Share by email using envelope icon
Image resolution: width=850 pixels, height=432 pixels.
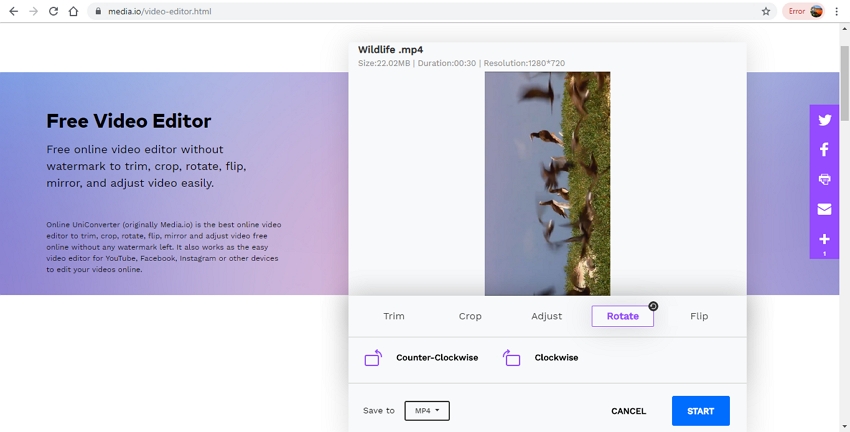[824, 209]
